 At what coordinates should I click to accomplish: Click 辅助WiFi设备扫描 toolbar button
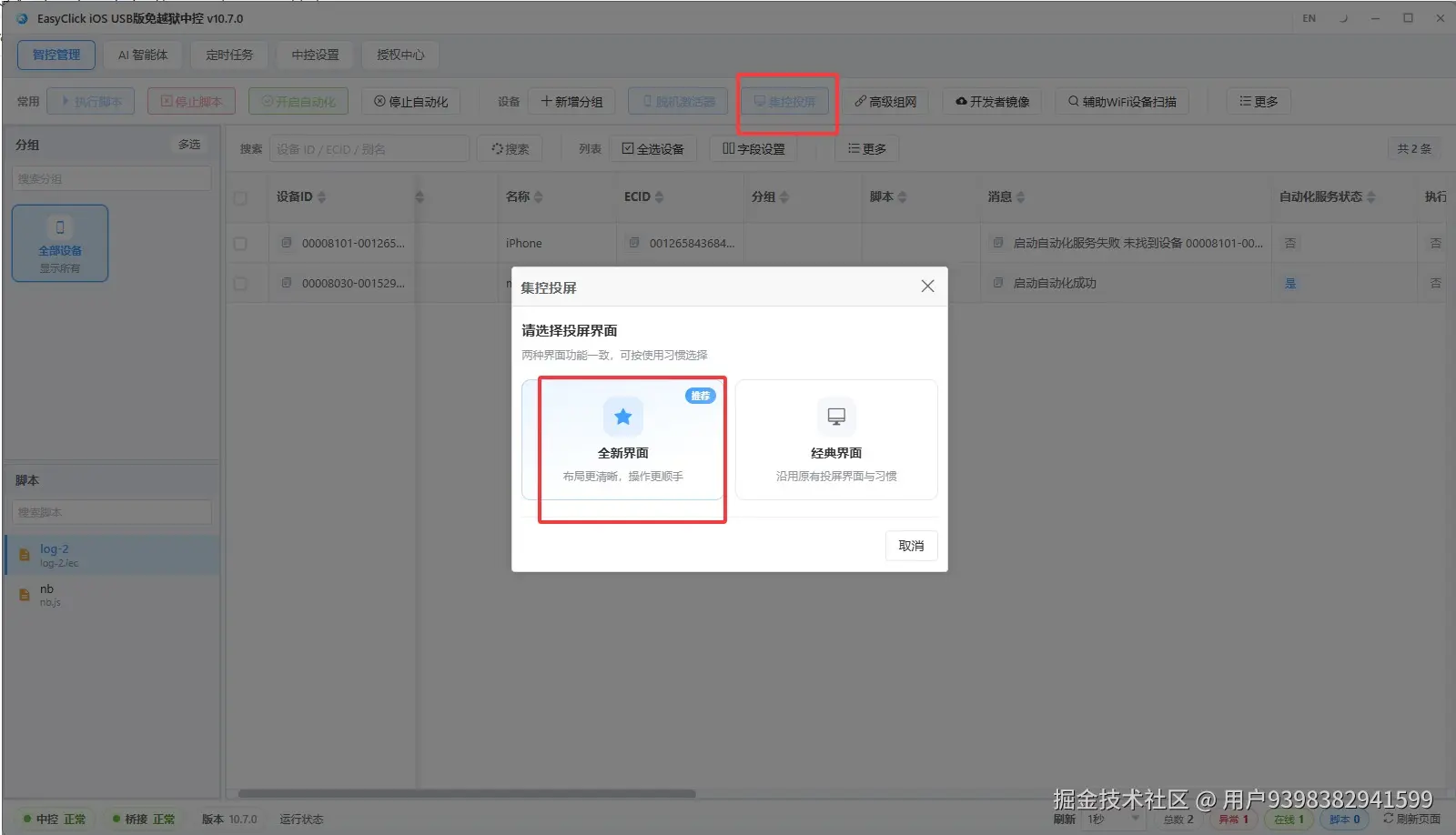(1122, 102)
